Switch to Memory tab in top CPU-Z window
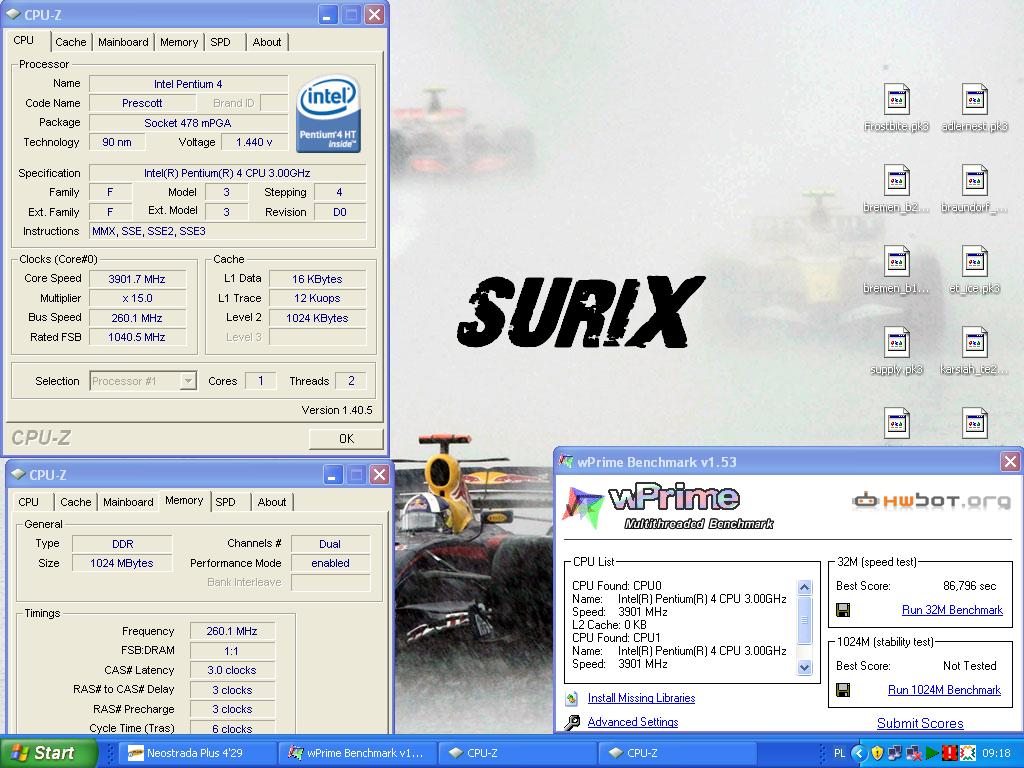Viewport: 1024px width, 768px height. click(178, 42)
